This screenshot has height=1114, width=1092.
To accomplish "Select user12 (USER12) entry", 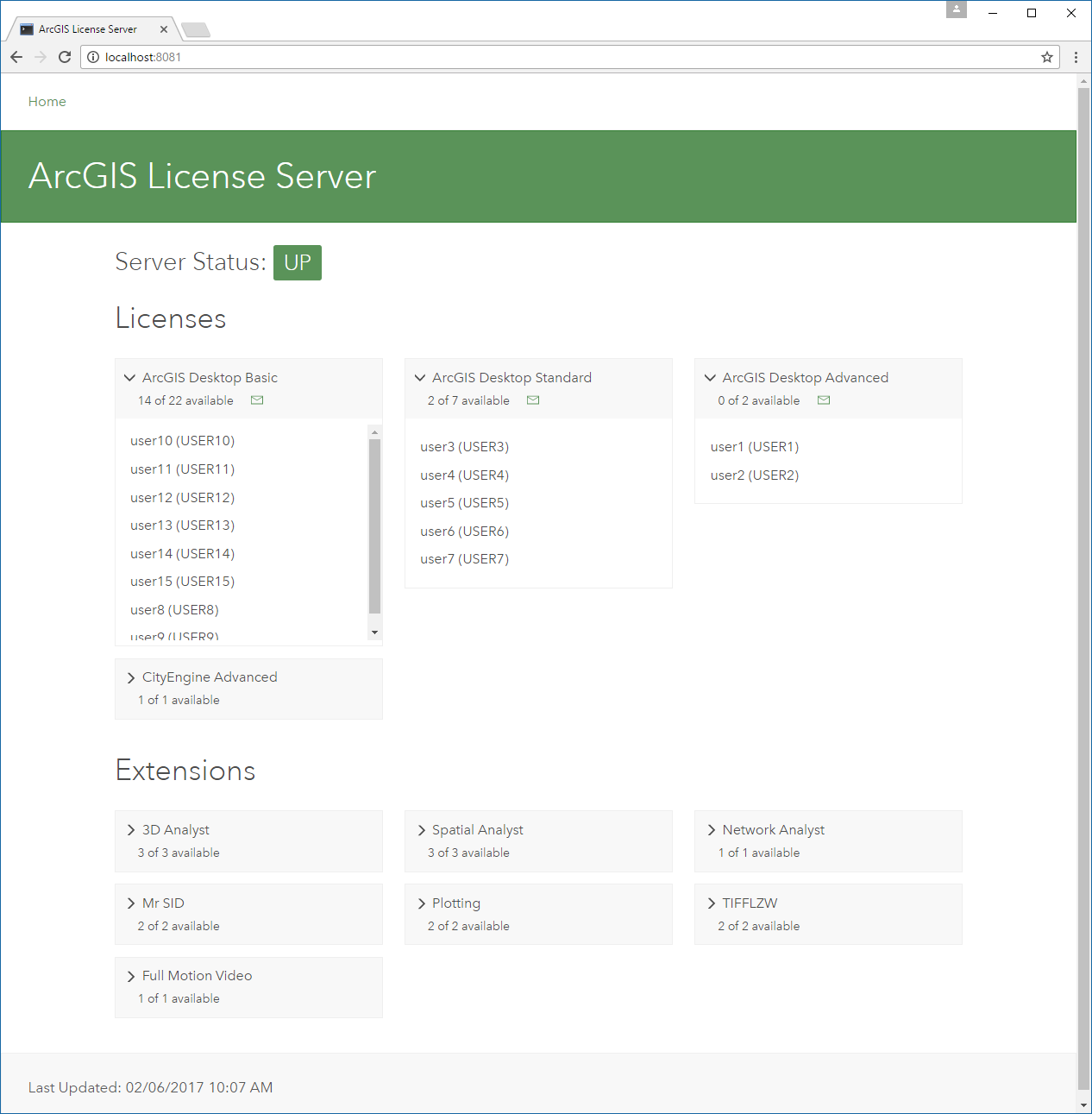I will (183, 498).
